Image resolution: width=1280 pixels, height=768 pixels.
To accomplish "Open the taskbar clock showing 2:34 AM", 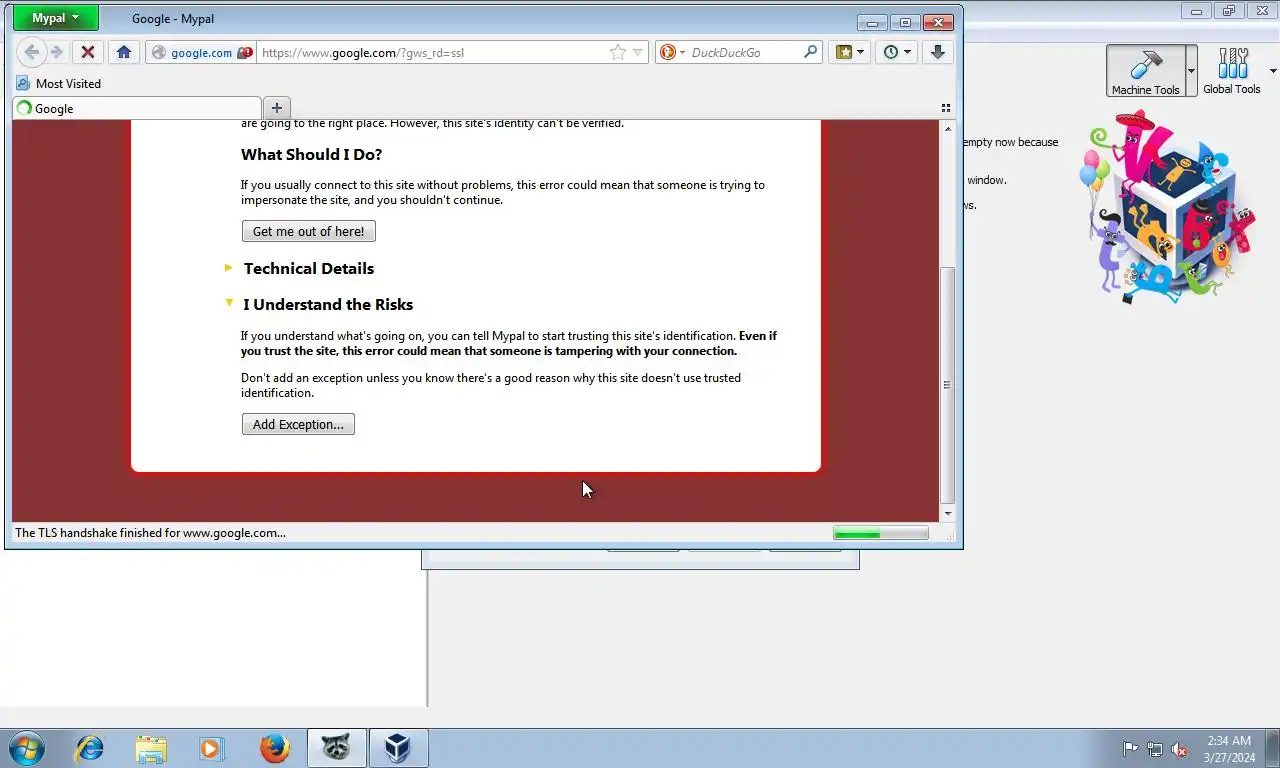I will coord(1229,749).
